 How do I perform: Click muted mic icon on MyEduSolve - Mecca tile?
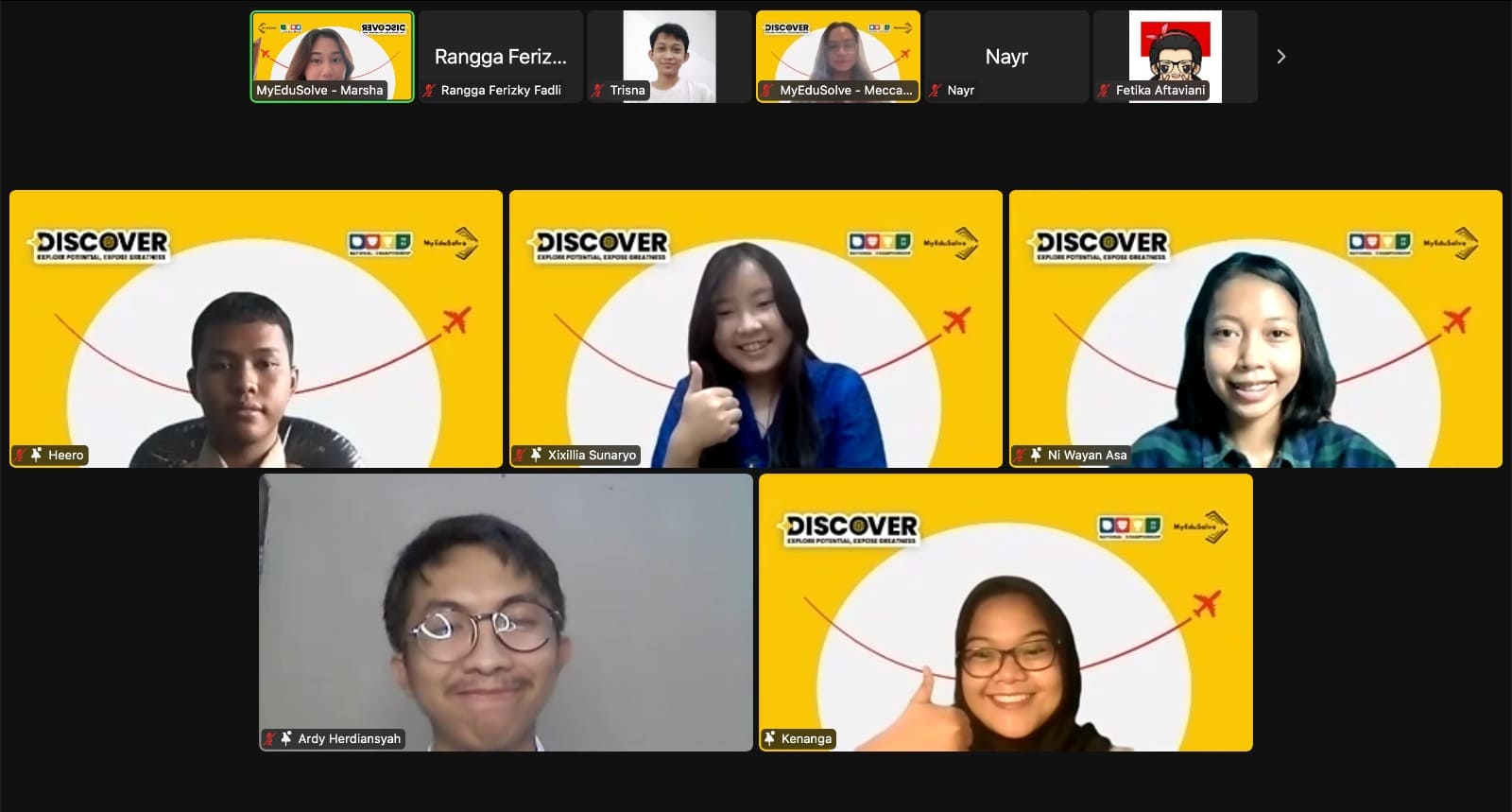click(767, 91)
